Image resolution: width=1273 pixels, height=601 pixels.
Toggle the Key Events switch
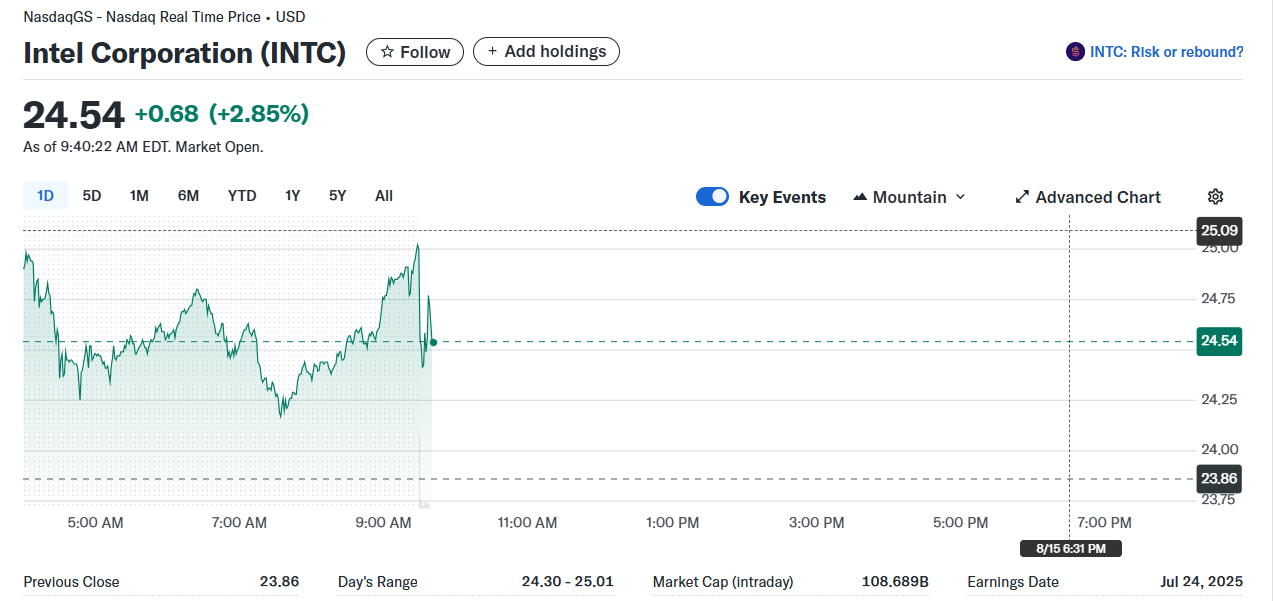tap(712, 197)
